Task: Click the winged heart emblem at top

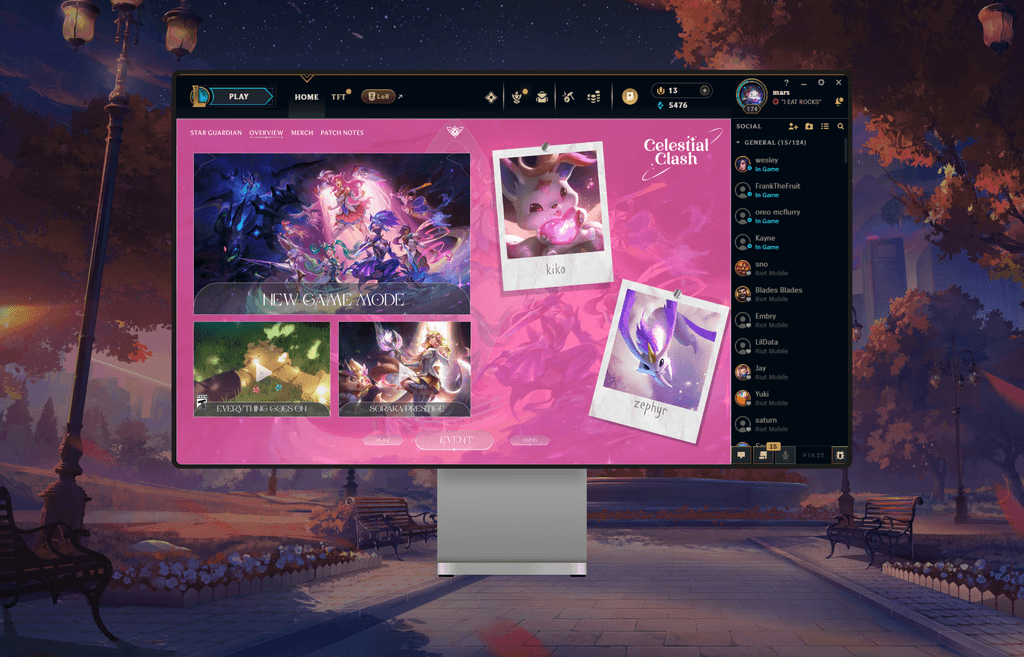Action: [x=455, y=131]
